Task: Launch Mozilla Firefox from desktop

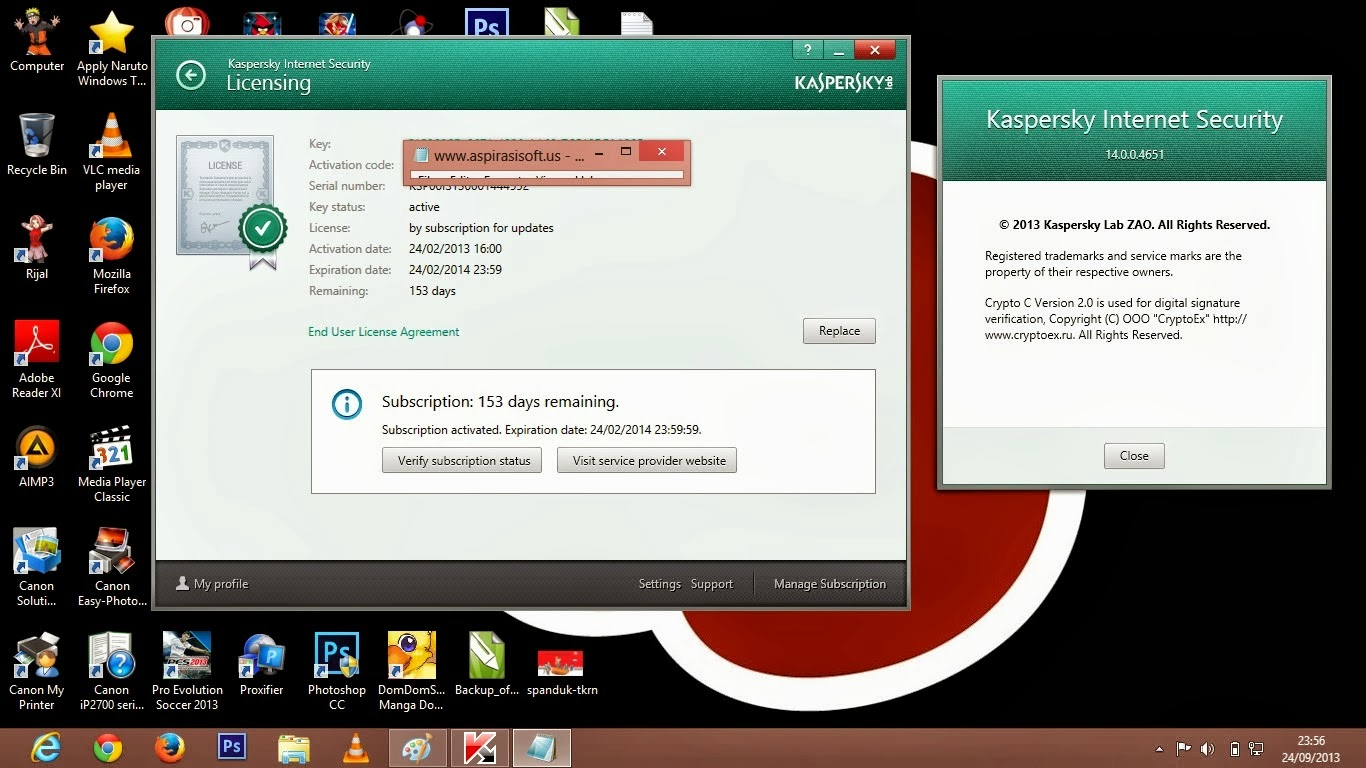Action: tap(112, 256)
